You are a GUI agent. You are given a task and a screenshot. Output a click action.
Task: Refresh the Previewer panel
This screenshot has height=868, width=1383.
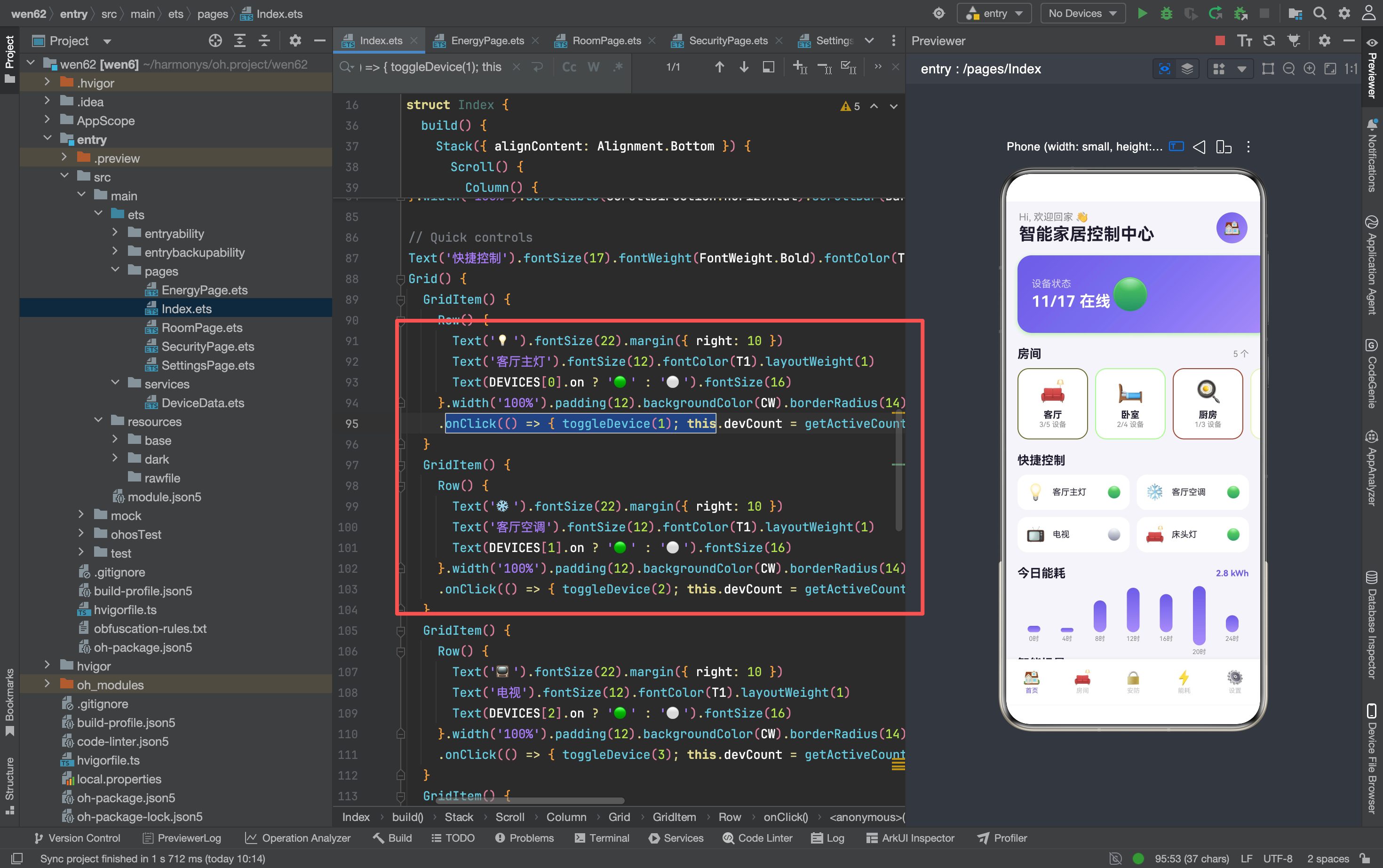click(x=1269, y=41)
